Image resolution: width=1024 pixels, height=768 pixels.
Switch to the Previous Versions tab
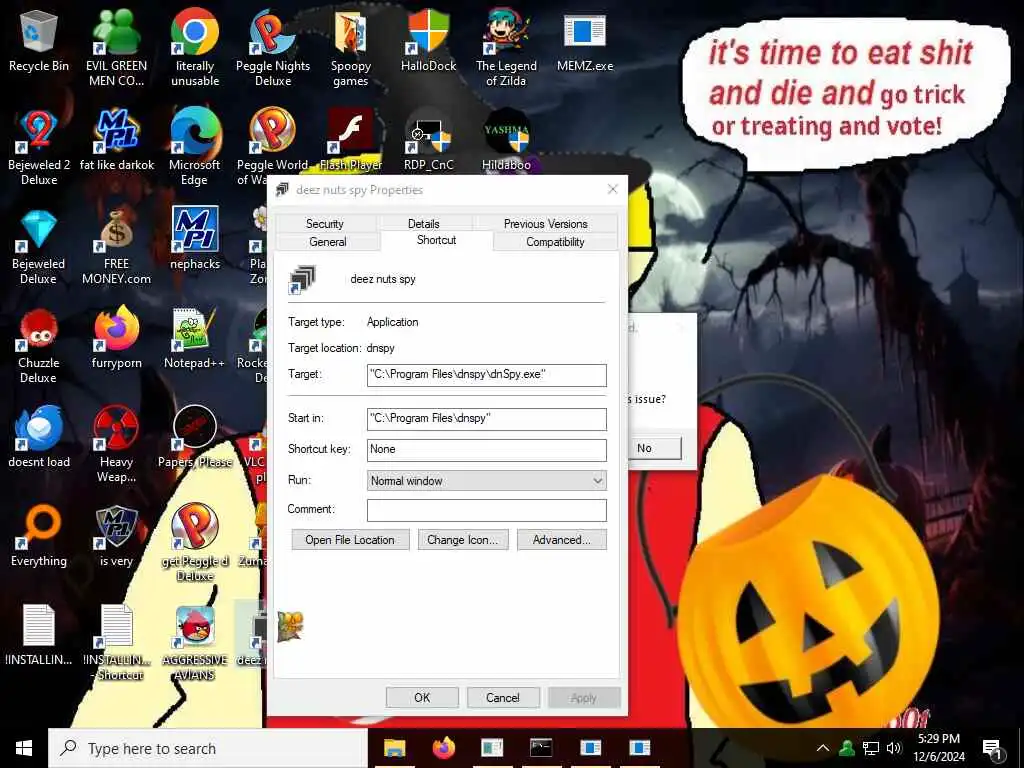click(x=545, y=223)
